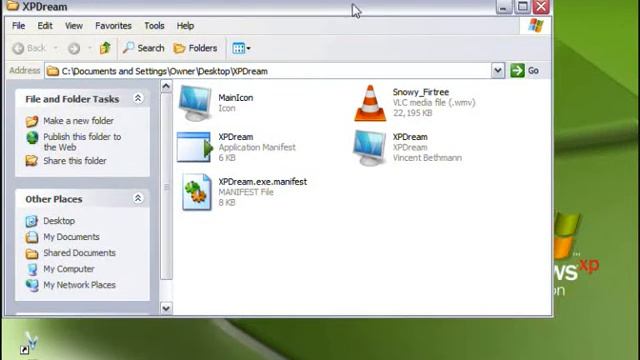Select the XPDream.exe.manifest file icon
Screen dimensions: 640x360
click(196, 192)
